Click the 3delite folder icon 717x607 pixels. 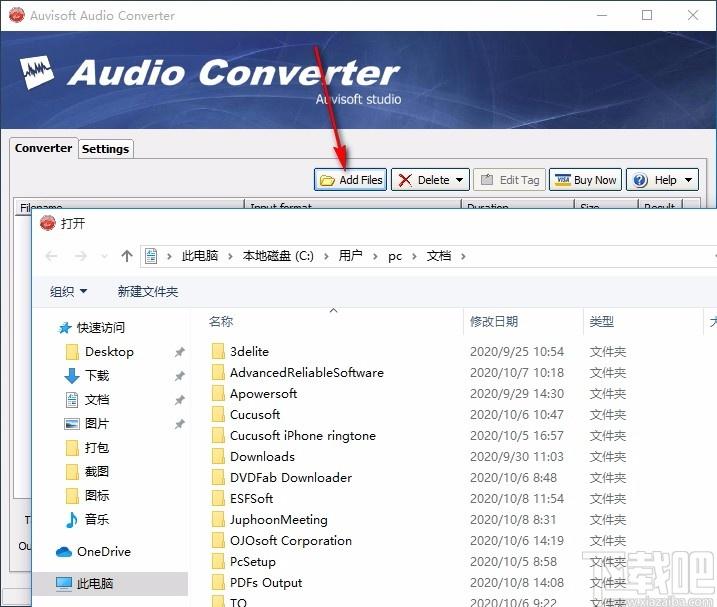coord(219,351)
